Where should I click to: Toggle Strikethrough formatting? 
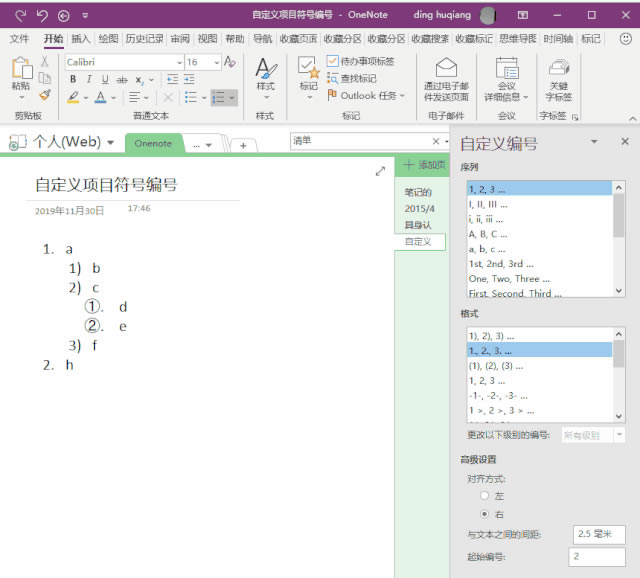[122, 80]
